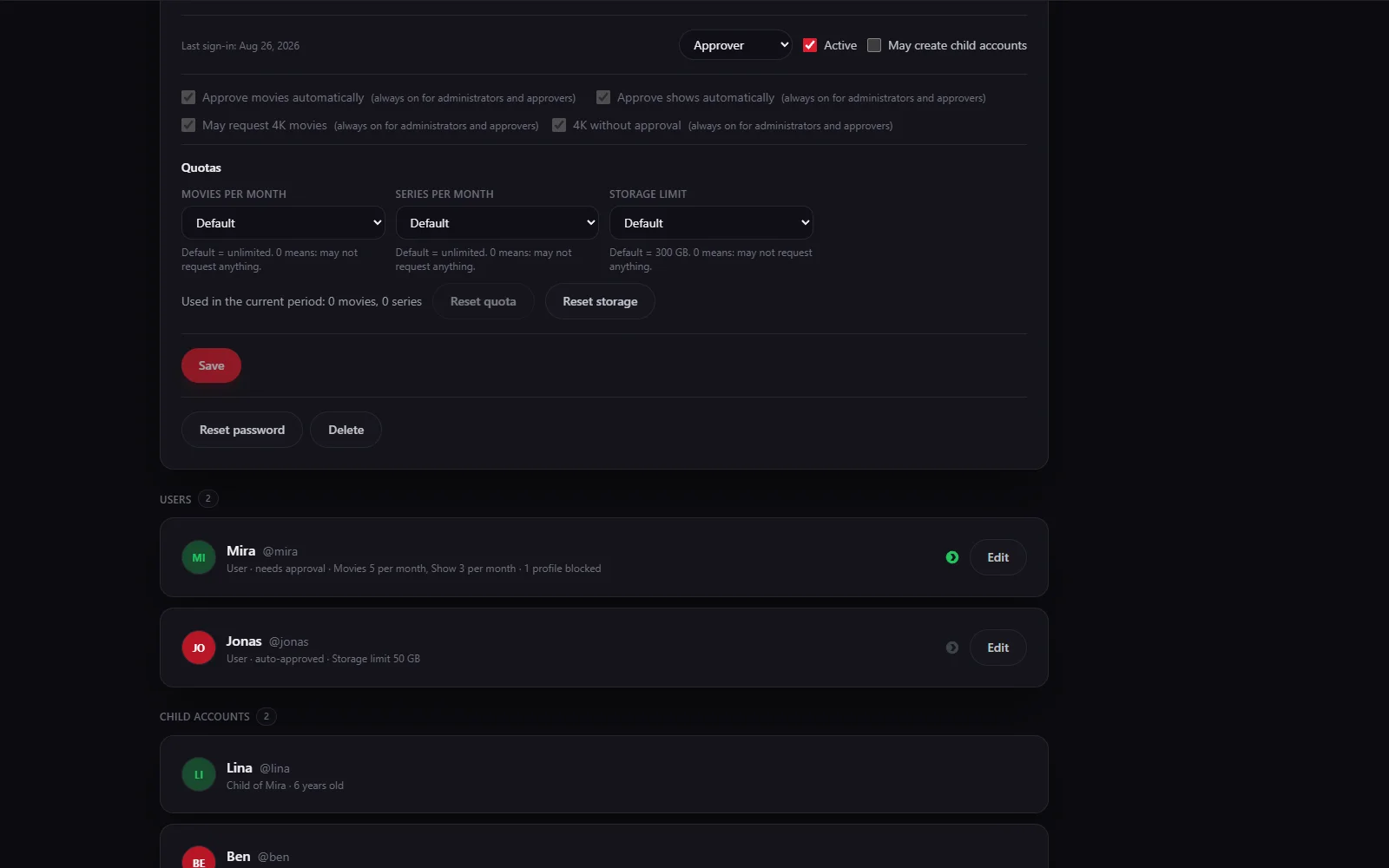Click the Lina child account row
Image resolution: width=1389 pixels, height=868 pixels.
coord(604,774)
